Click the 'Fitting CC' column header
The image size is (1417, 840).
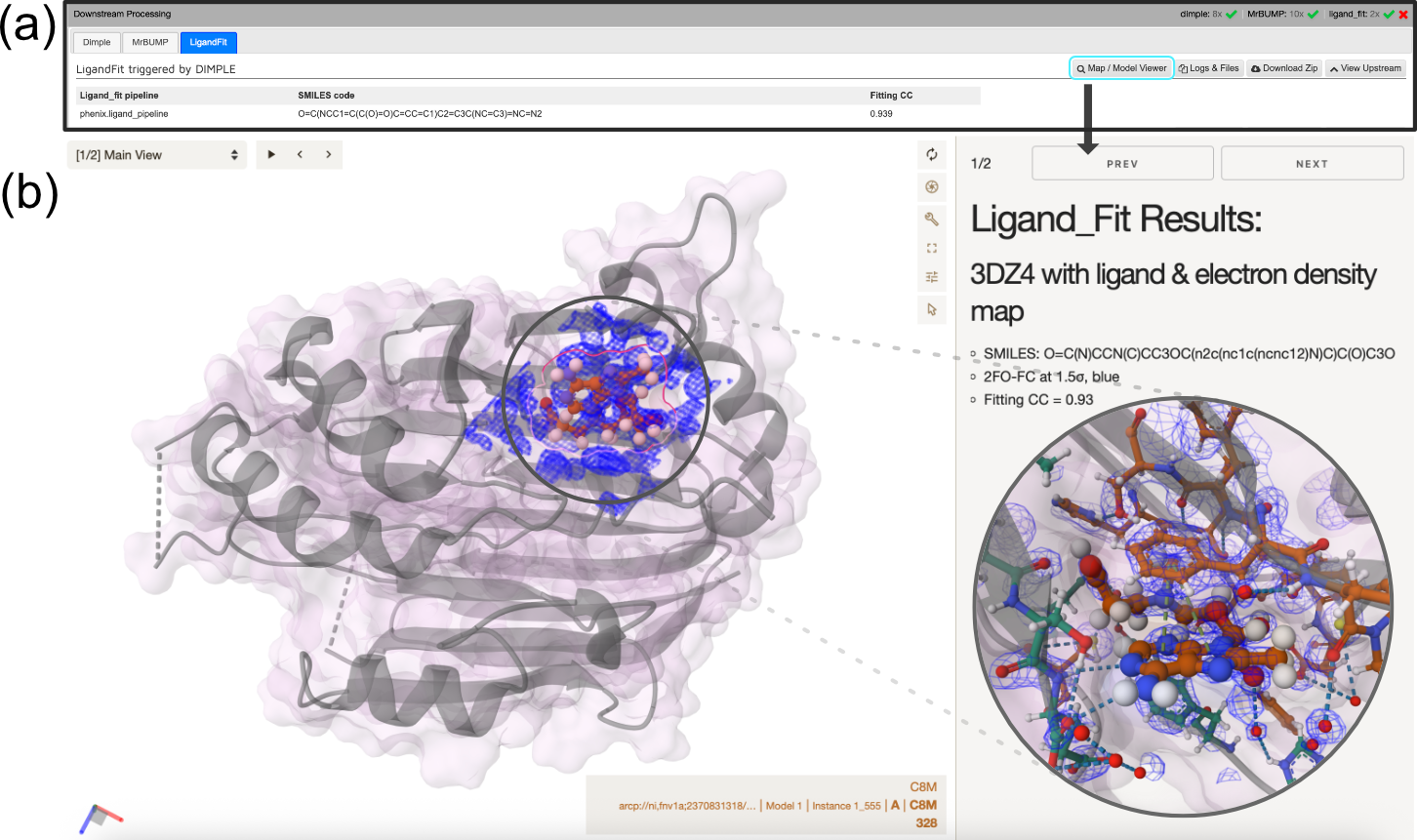pyautogui.click(x=891, y=96)
